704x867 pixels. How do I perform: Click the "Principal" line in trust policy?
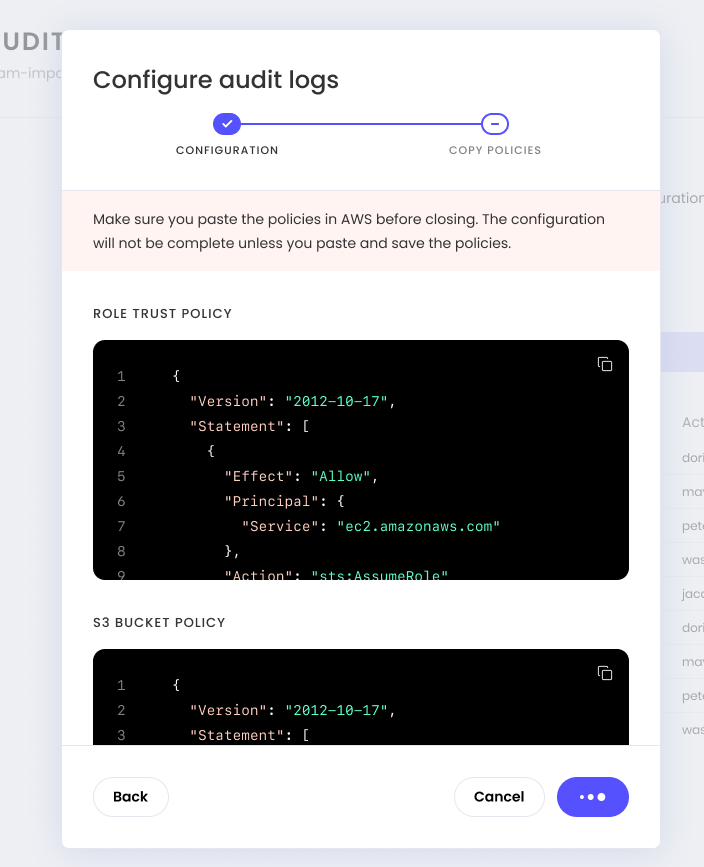point(284,501)
